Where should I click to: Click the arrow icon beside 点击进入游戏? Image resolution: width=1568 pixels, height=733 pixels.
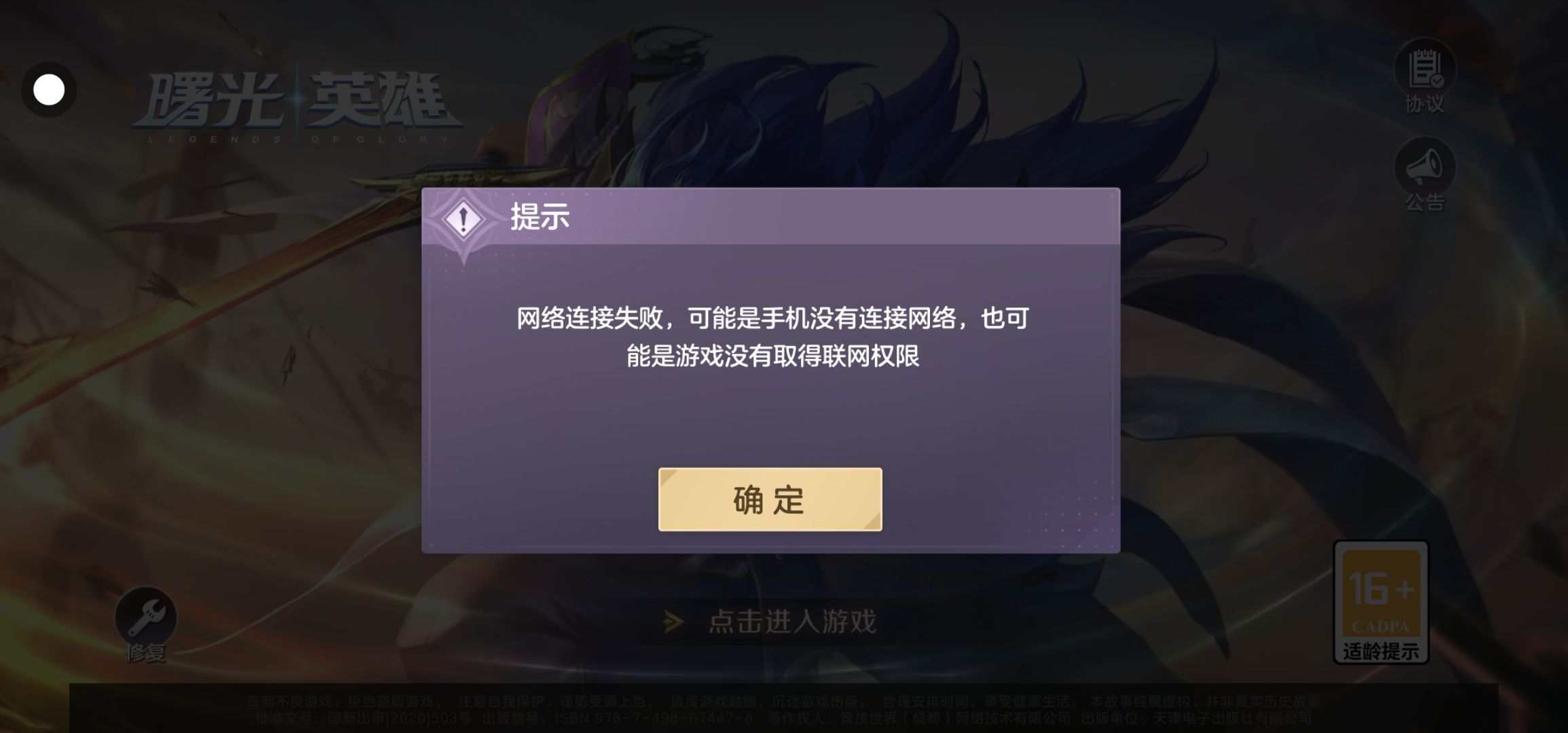click(673, 622)
